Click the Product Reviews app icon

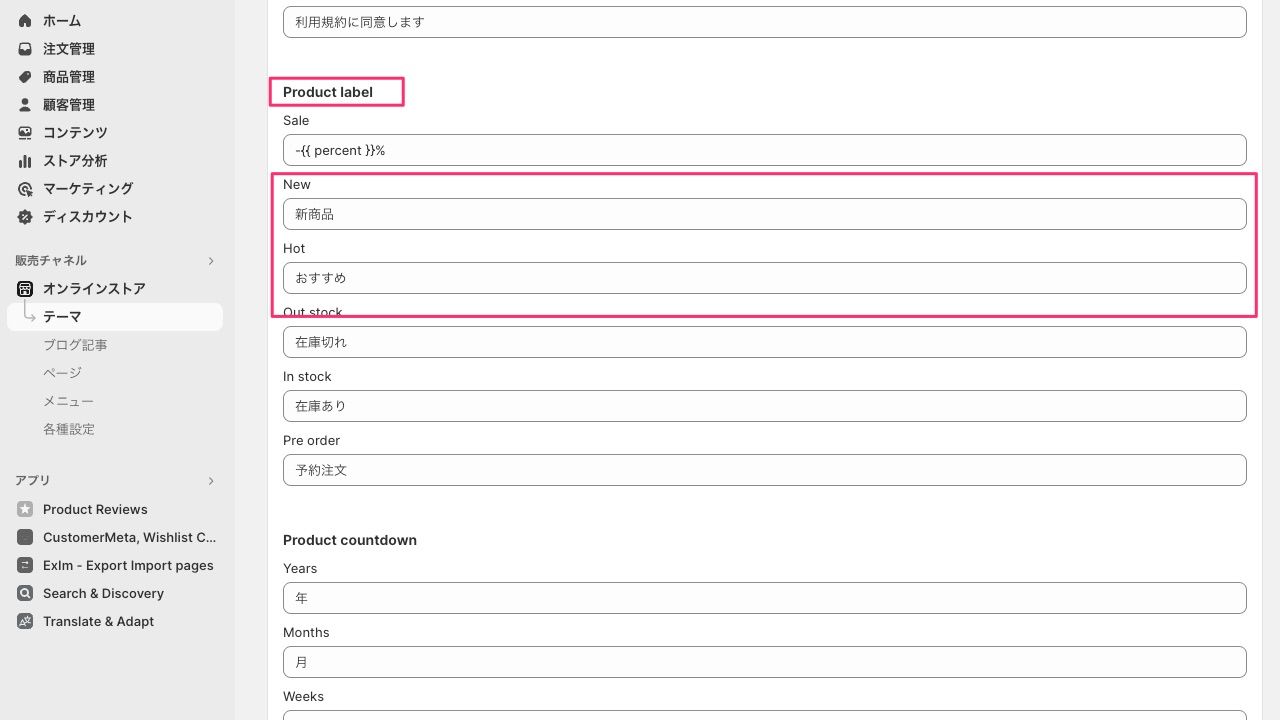[25, 509]
